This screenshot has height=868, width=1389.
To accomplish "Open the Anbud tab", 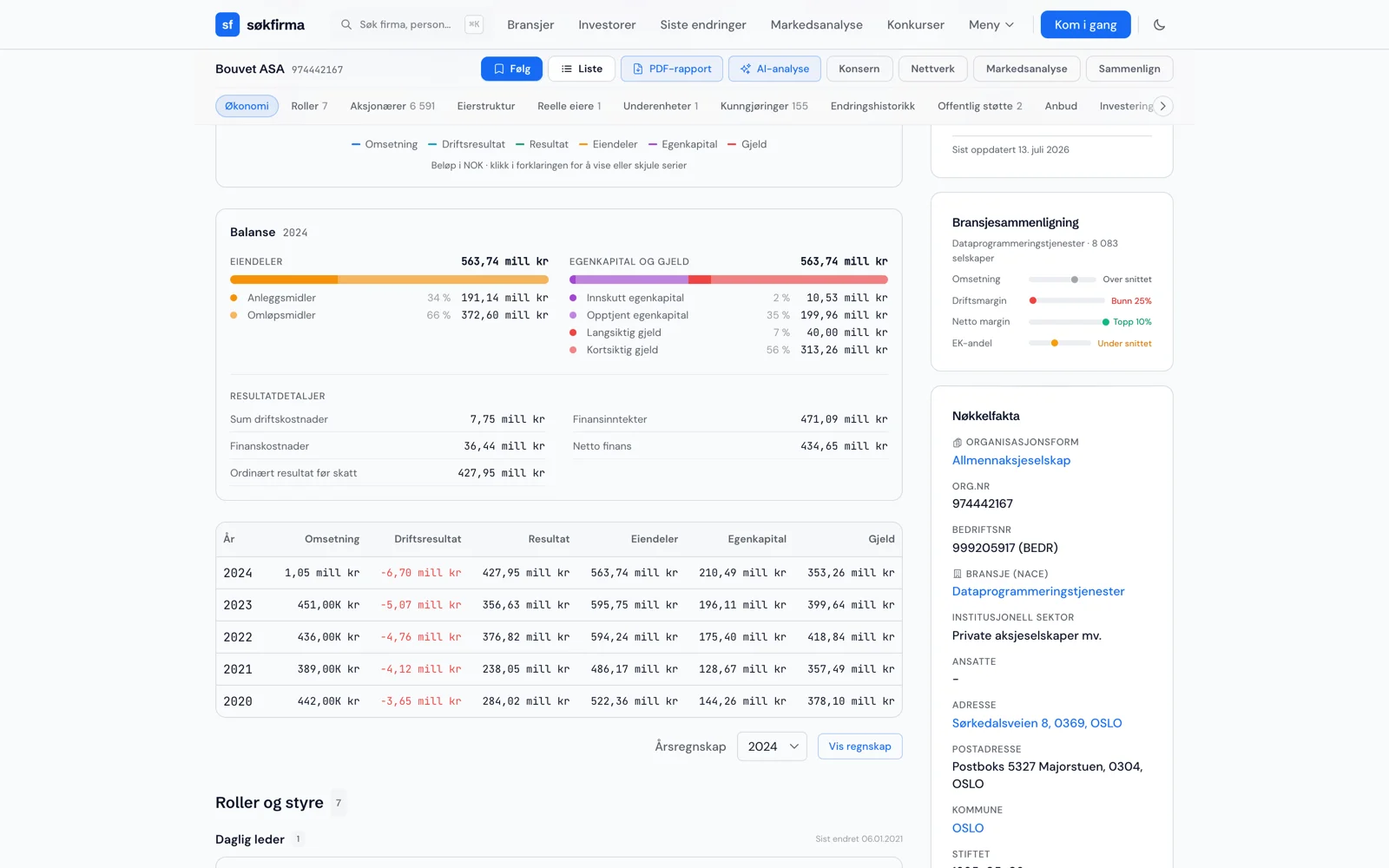I will coord(1061,106).
